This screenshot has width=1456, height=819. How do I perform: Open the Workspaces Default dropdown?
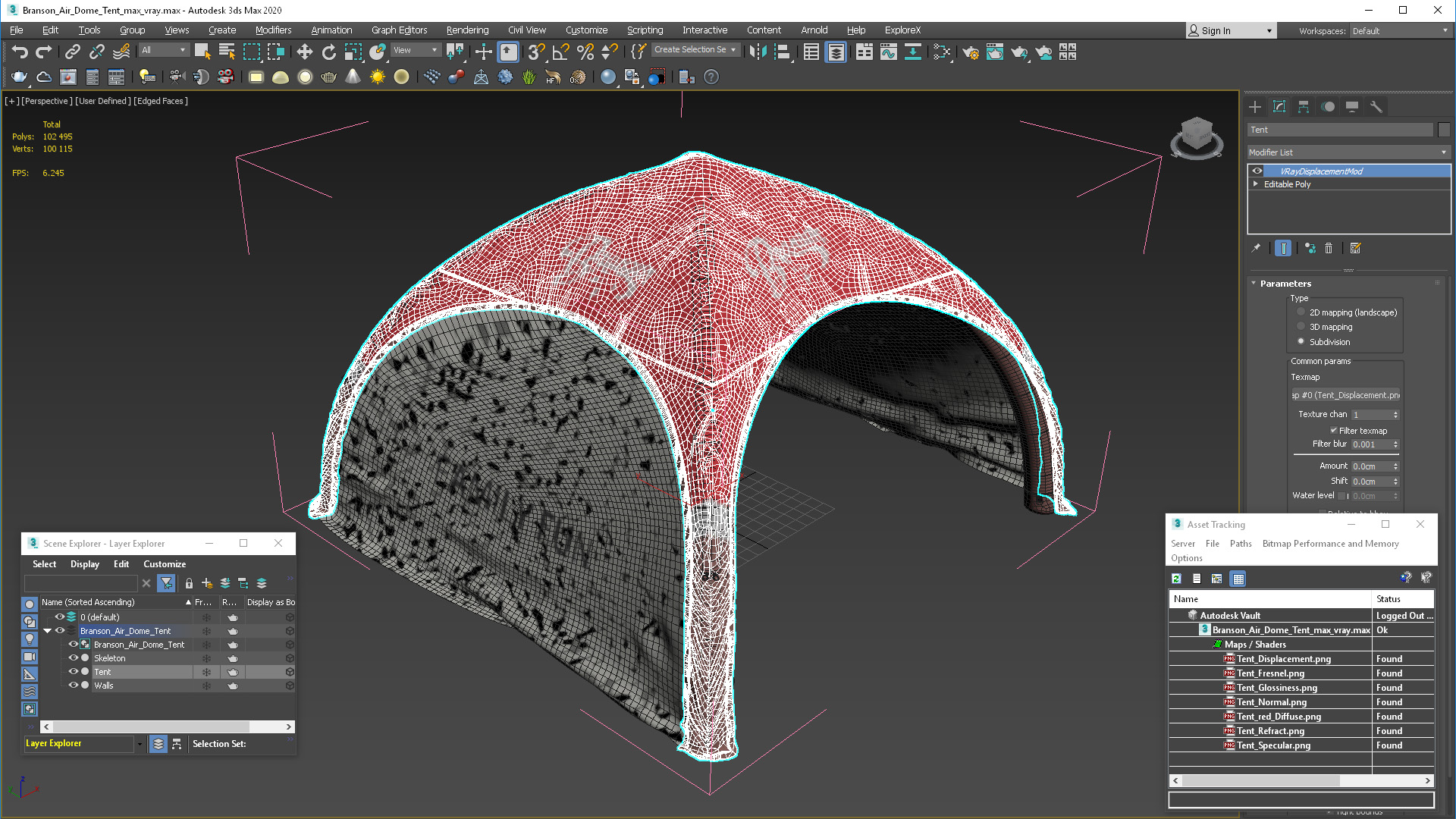coord(1400,31)
